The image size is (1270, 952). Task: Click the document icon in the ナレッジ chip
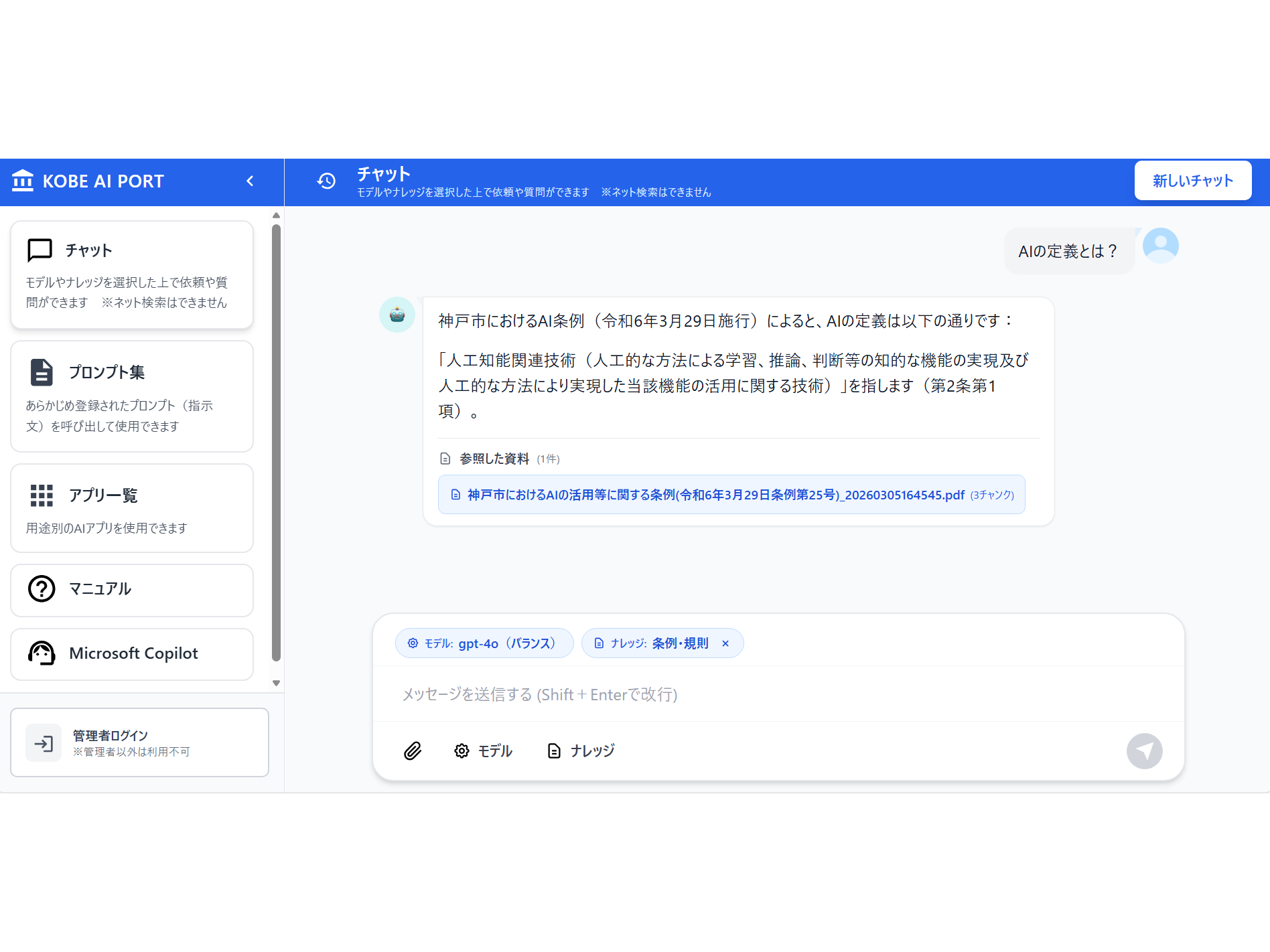[x=599, y=643]
